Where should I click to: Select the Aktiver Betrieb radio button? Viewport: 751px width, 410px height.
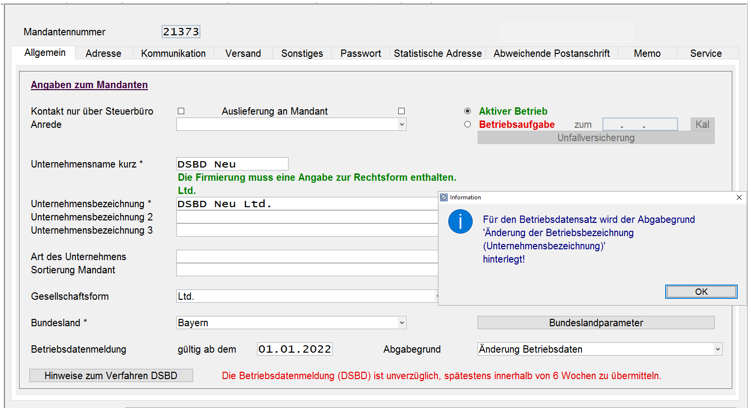pyautogui.click(x=468, y=111)
